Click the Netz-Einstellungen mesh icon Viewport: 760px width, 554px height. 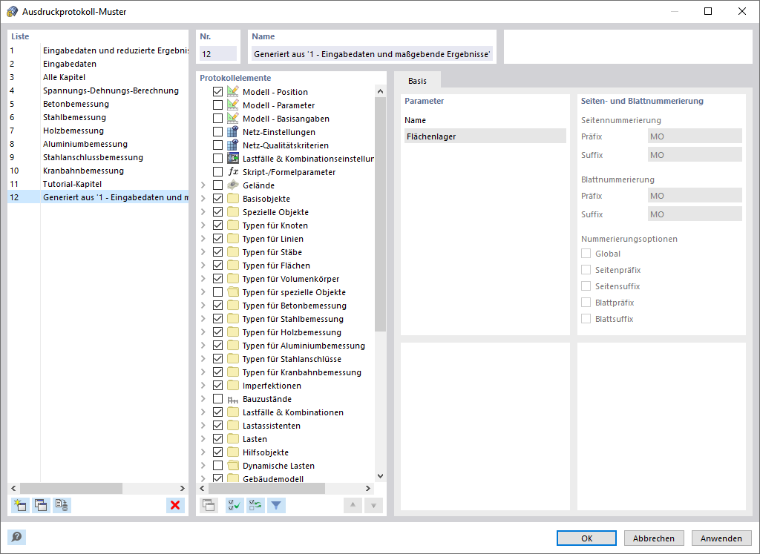click(x=233, y=132)
